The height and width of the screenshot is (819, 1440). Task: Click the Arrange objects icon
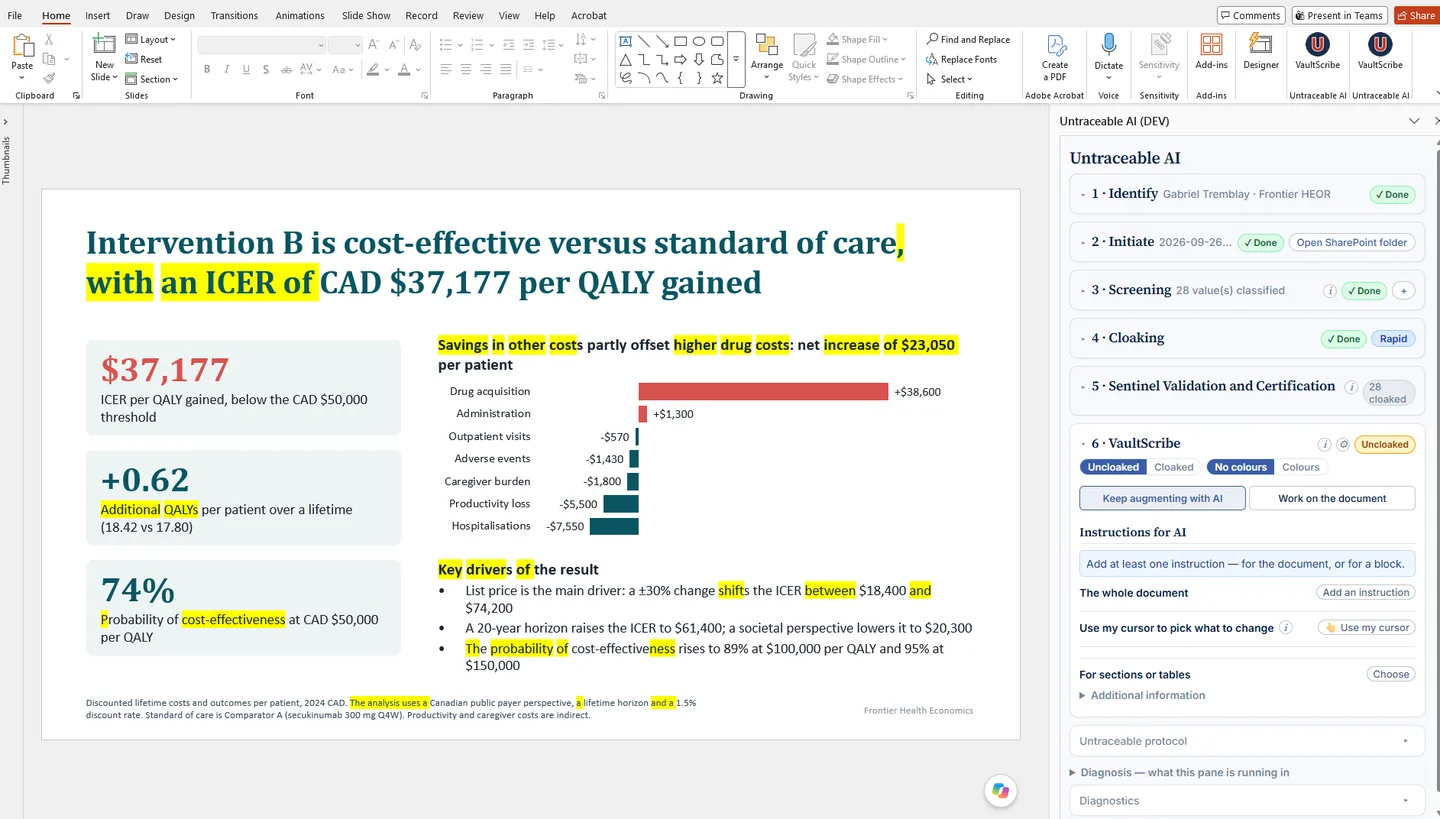click(x=767, y=45)
